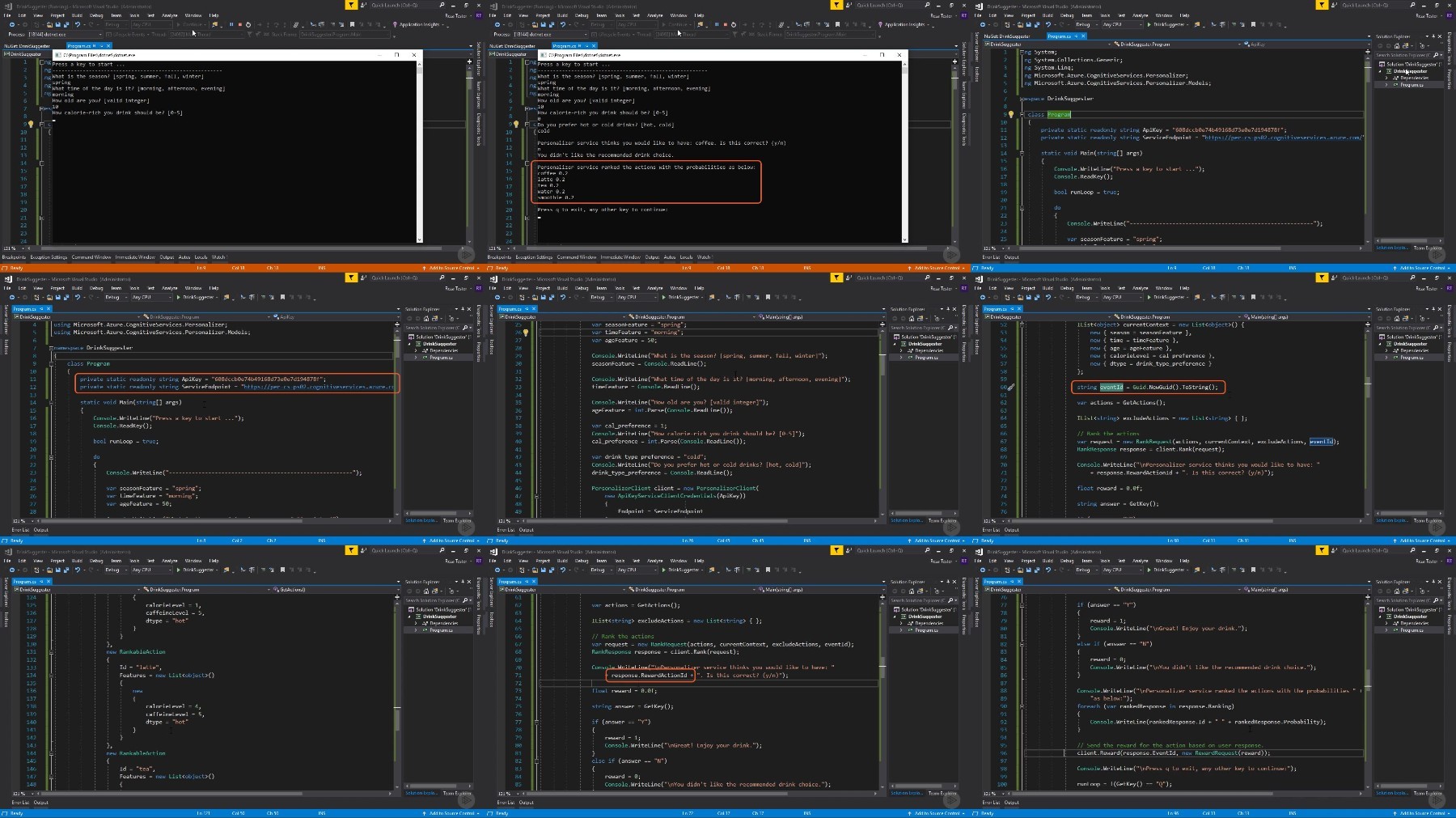
Task: Select Exception Settings tab in ranked-probabilities screenshot
Action: pos(534,257)
